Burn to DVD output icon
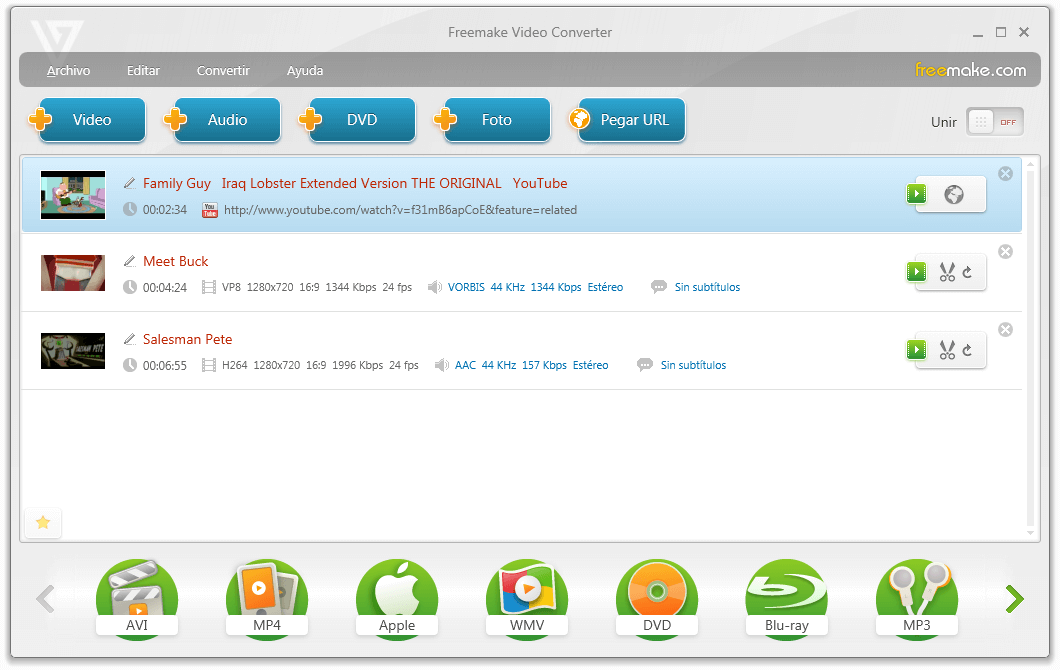The width and height of the screenshot is (1060, 670). pos(657,598)
